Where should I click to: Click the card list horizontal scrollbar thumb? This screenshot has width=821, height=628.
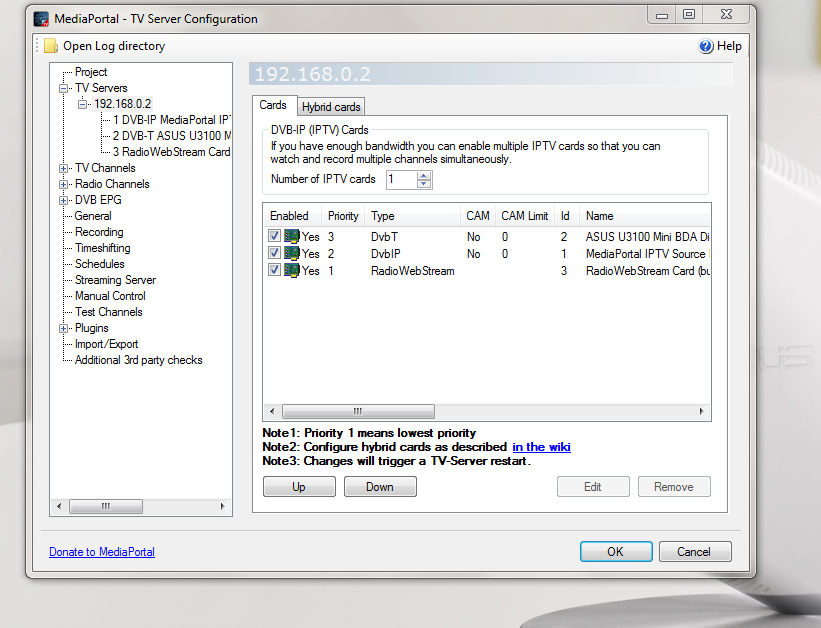click(358, 411)
